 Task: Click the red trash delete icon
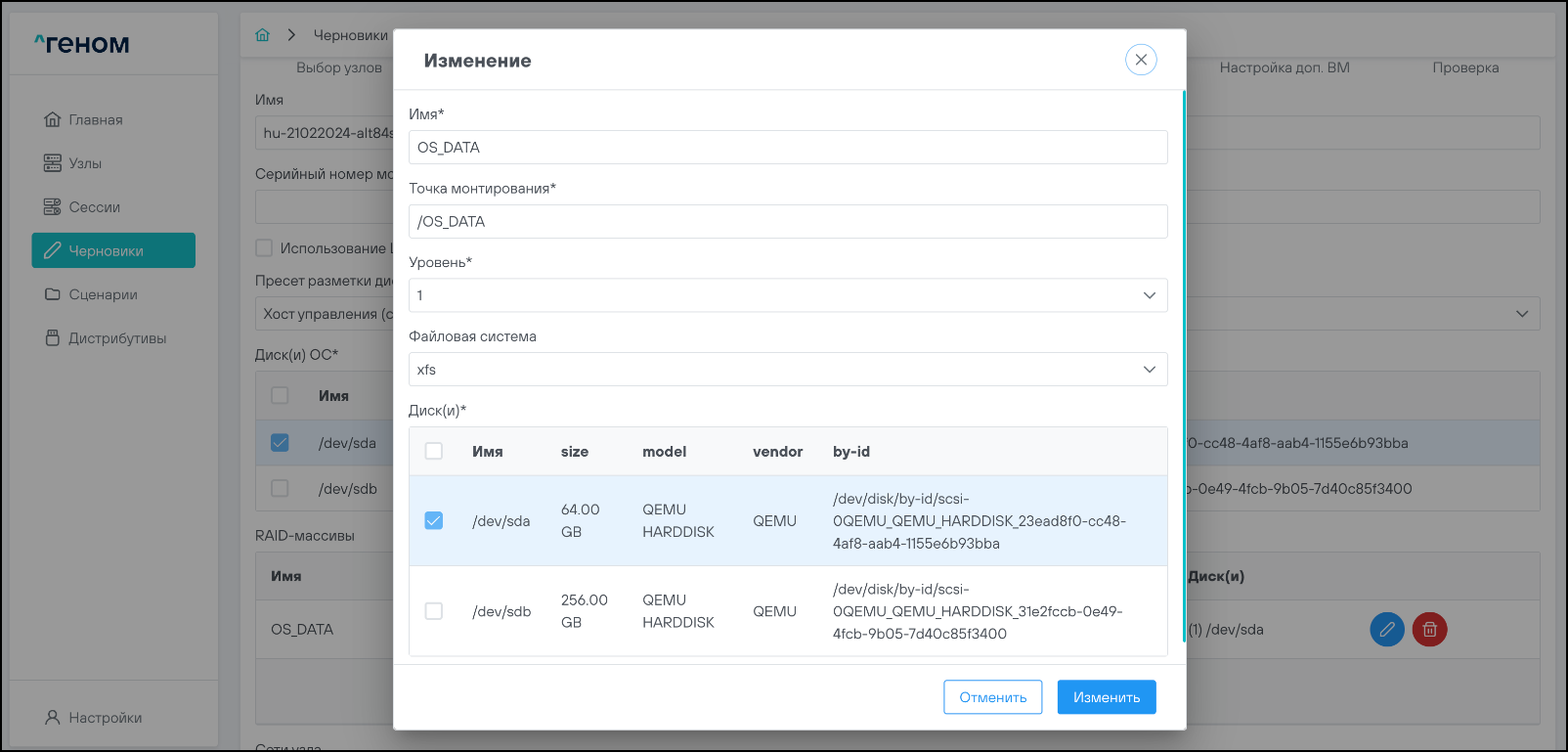click(1429, 630)
